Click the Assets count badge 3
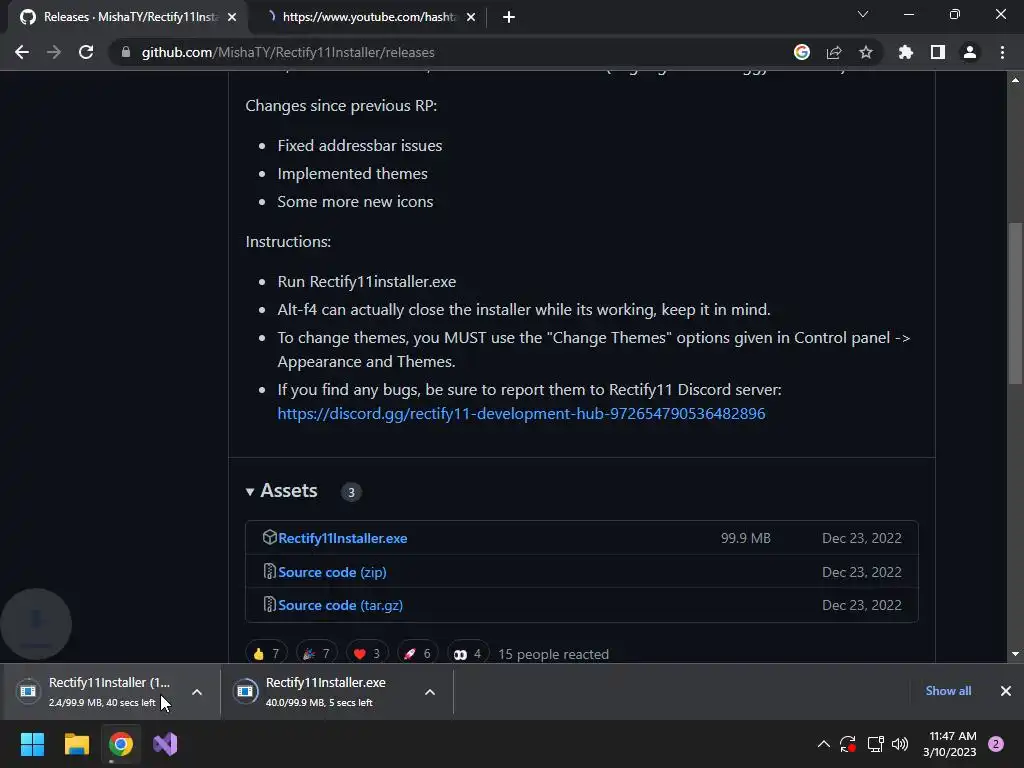Image resolution: width=1024 pixels, height=768 pixels. 351,492
